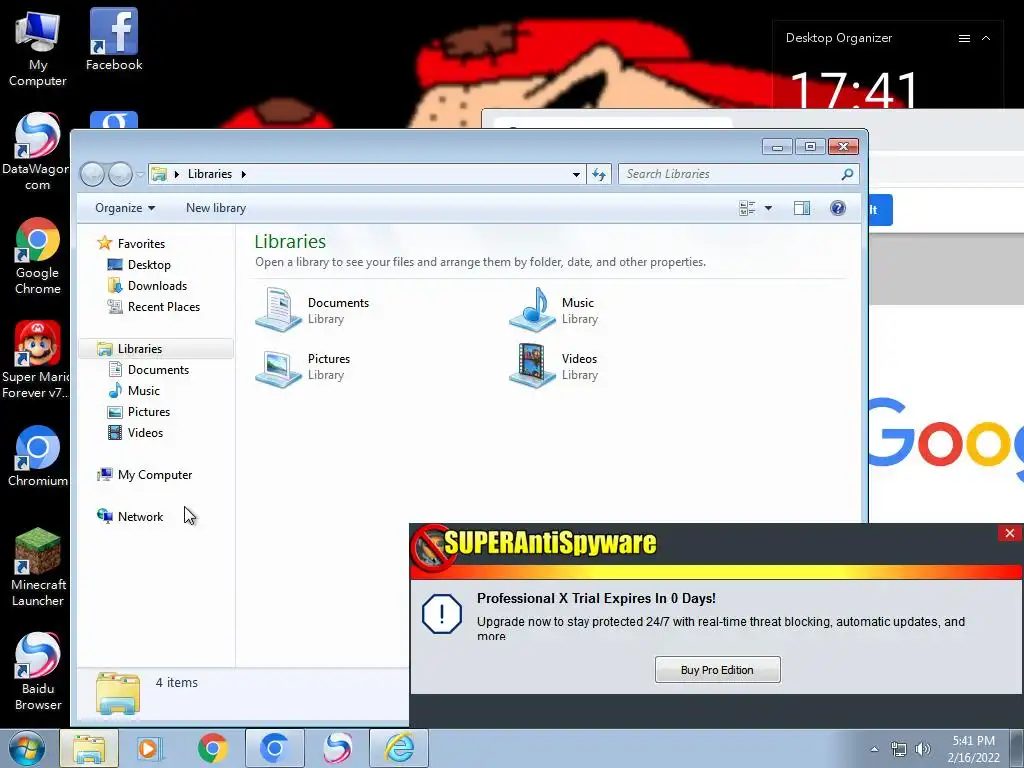The height and width of the screenshot is (768, 1024).
Task: Open view options dropdown arrow
Action: point(768,208)
